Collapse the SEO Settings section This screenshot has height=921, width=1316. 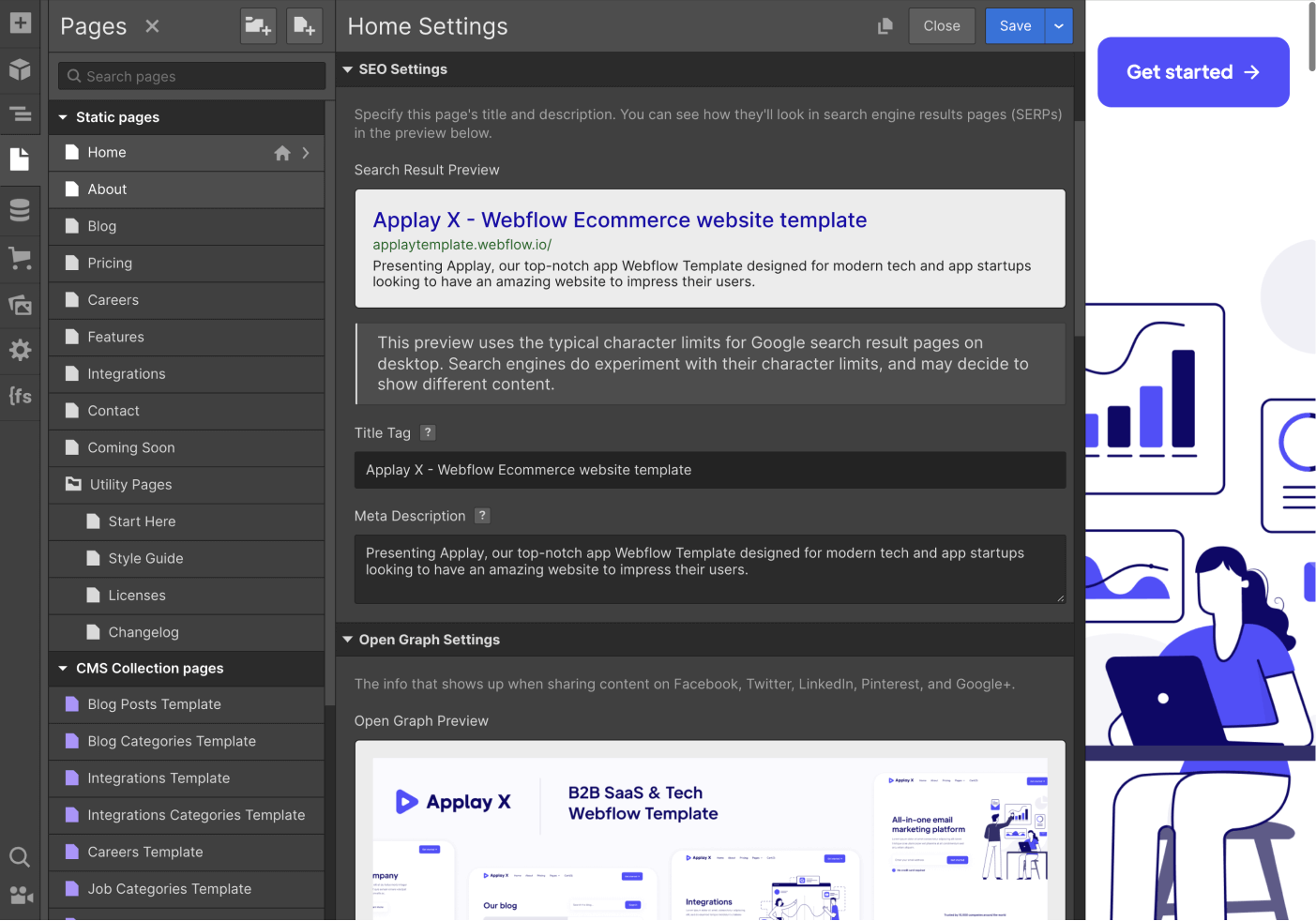[x=348, y=69]
